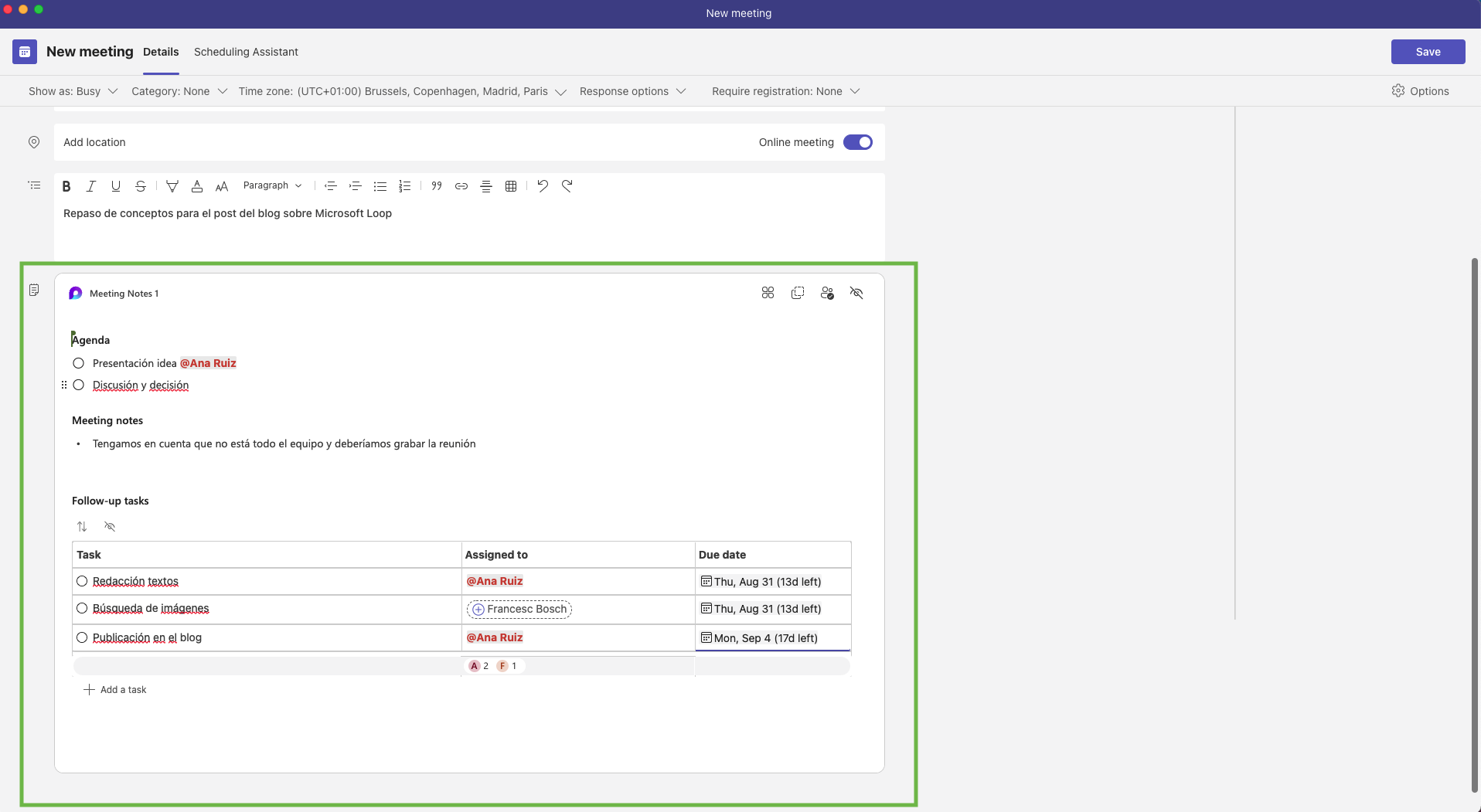Click the Ana assignee count badge A 2
This screenshot has height=812, width=1481.
pyautogui.click(x=479, y=666)
